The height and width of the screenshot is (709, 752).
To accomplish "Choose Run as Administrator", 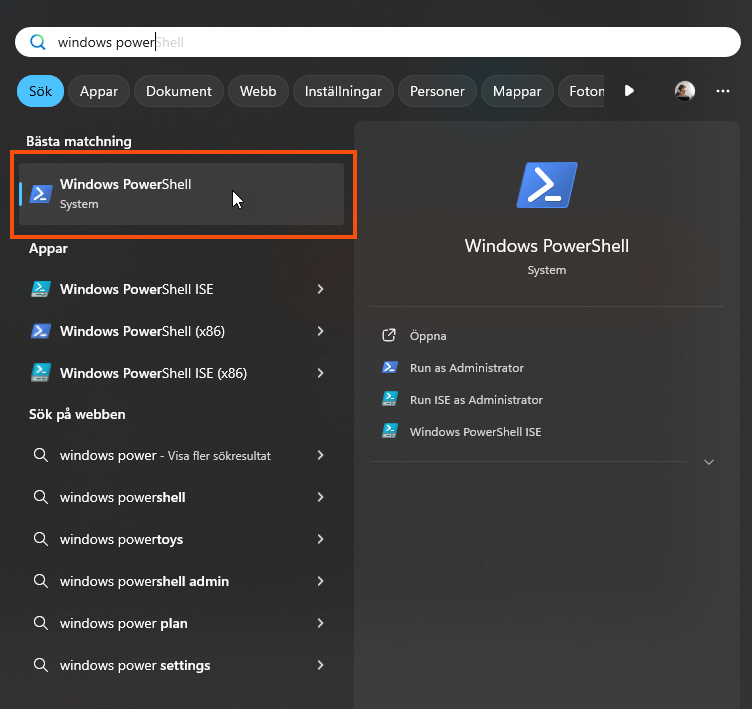I will pyautogui.click(x=467, y=368).
